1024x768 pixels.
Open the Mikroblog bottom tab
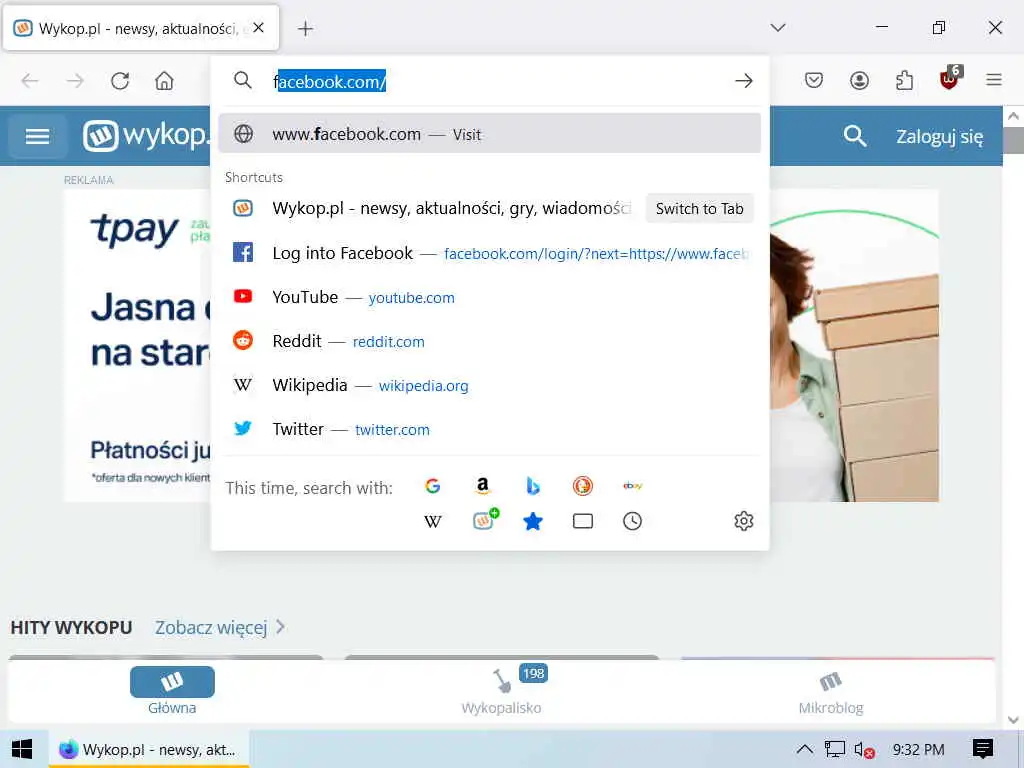click(x=831, y=692)
